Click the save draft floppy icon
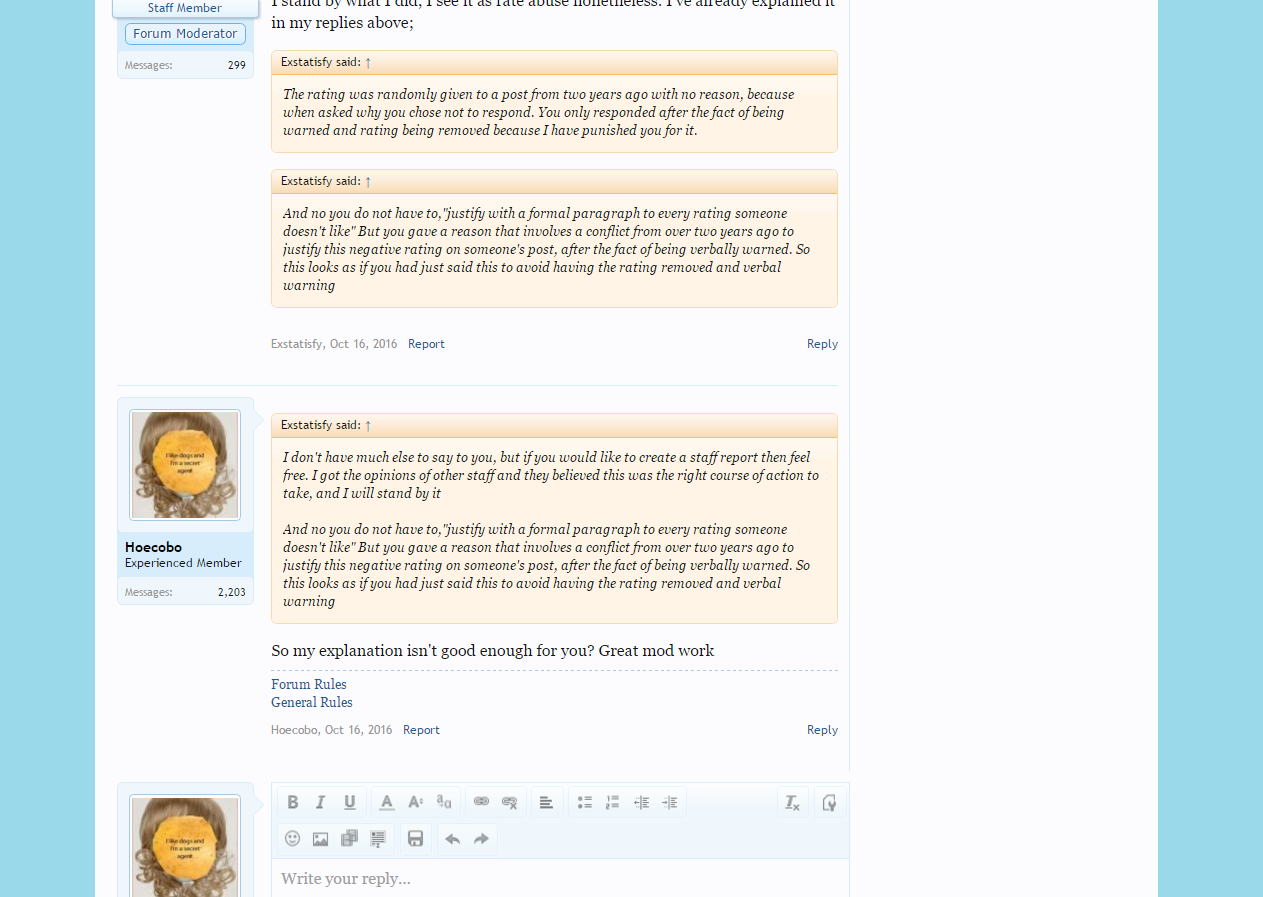Image resolution: width=1263 pixels, height=897 pixels. click(416, 839)
